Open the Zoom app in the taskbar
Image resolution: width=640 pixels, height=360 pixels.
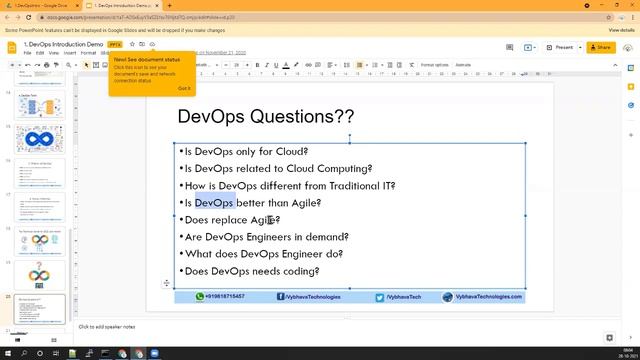[155, 353]
